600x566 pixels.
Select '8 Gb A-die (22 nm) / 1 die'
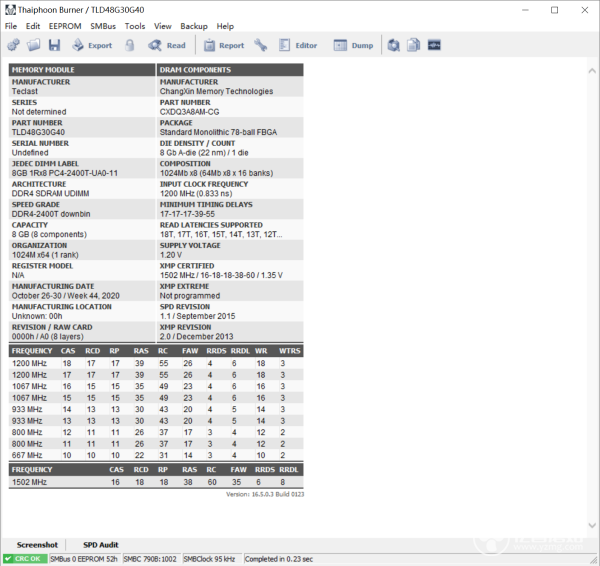point(204,153)
